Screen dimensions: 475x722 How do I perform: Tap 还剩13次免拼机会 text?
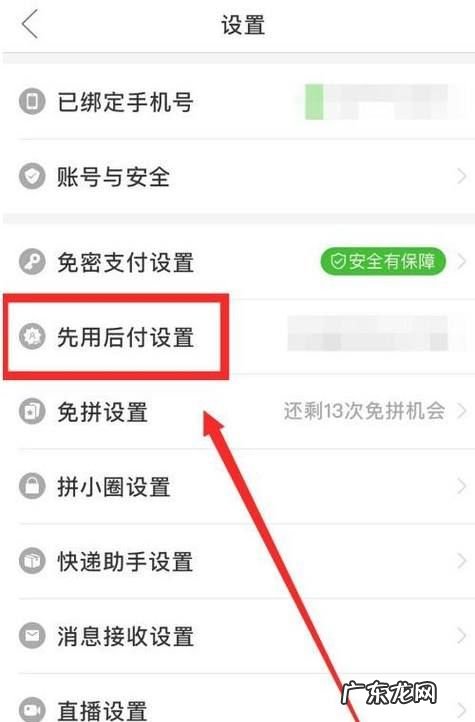[365, 411]
